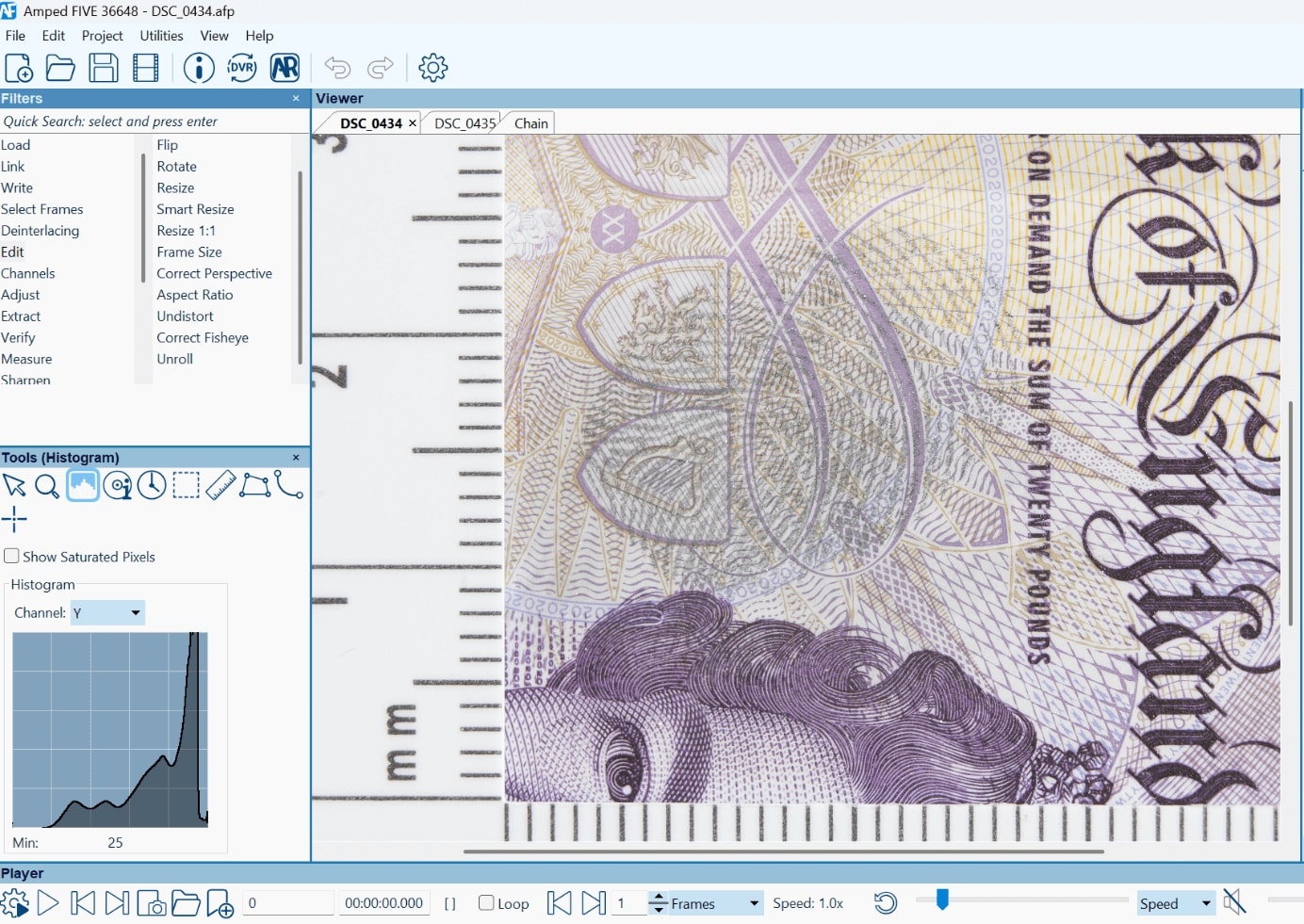Select the Adjust filter category

pos(21,295)
